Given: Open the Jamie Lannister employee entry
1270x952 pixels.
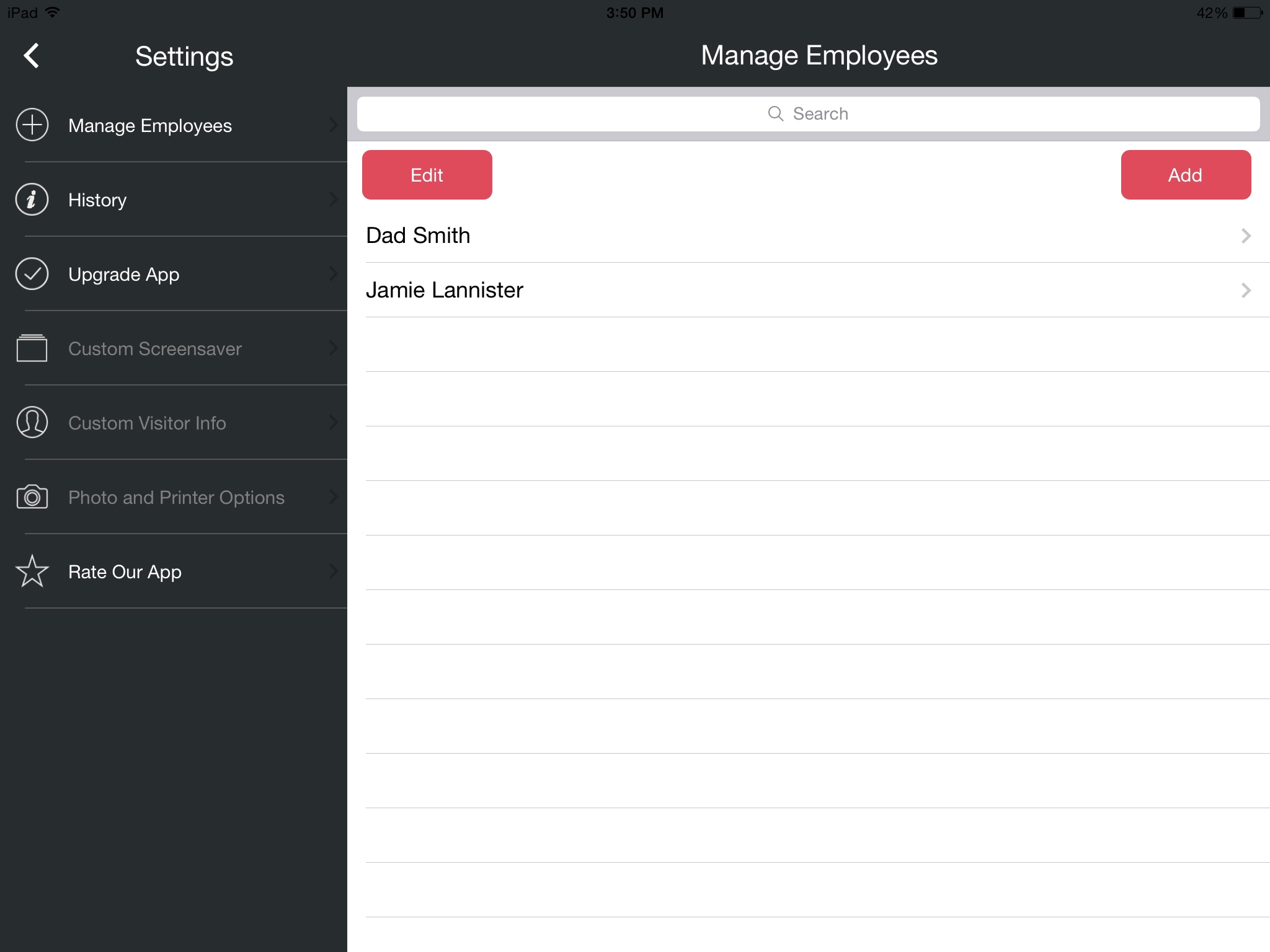Looking at the screenshot, I should click(x=445, y=290).
